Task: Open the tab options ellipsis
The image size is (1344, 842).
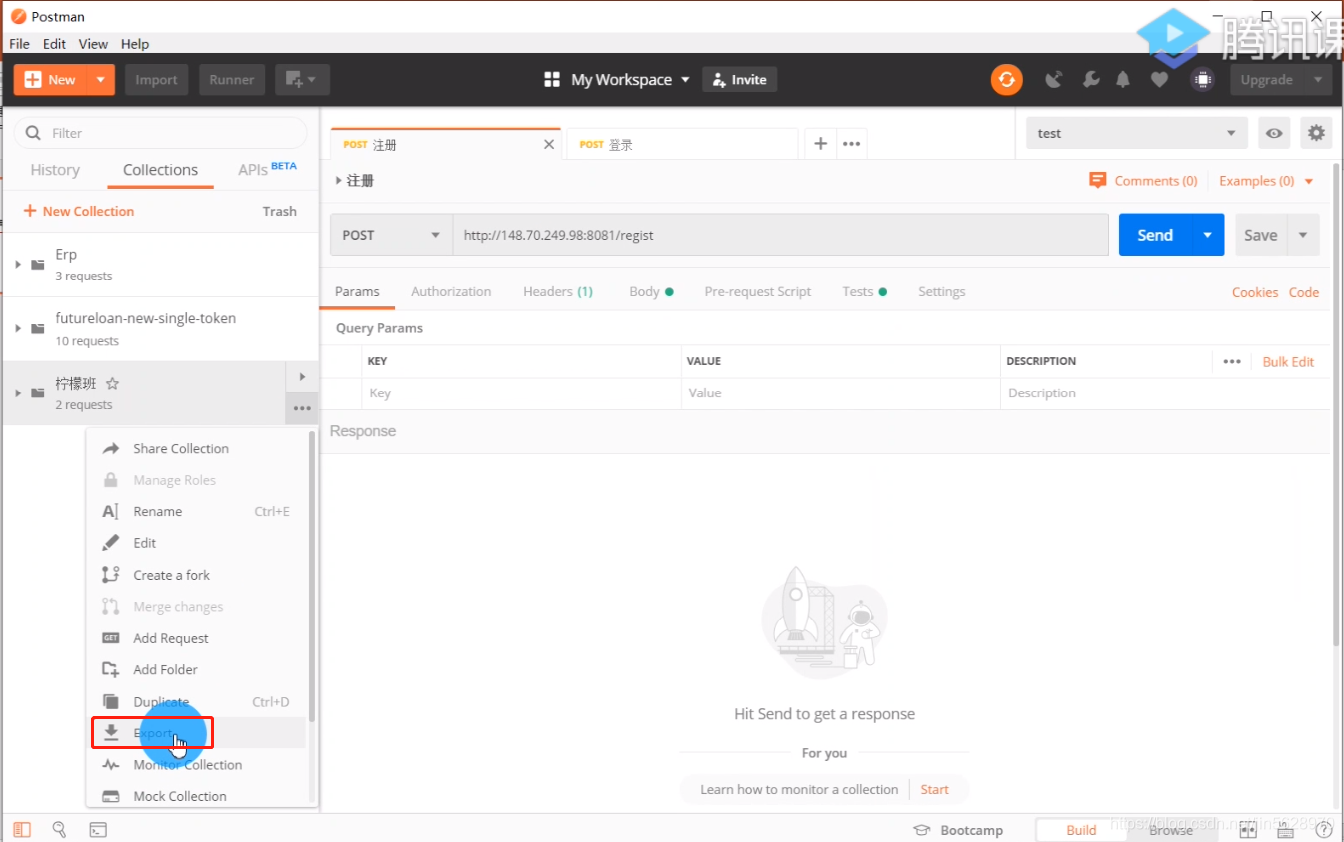Action: [851, 144]
